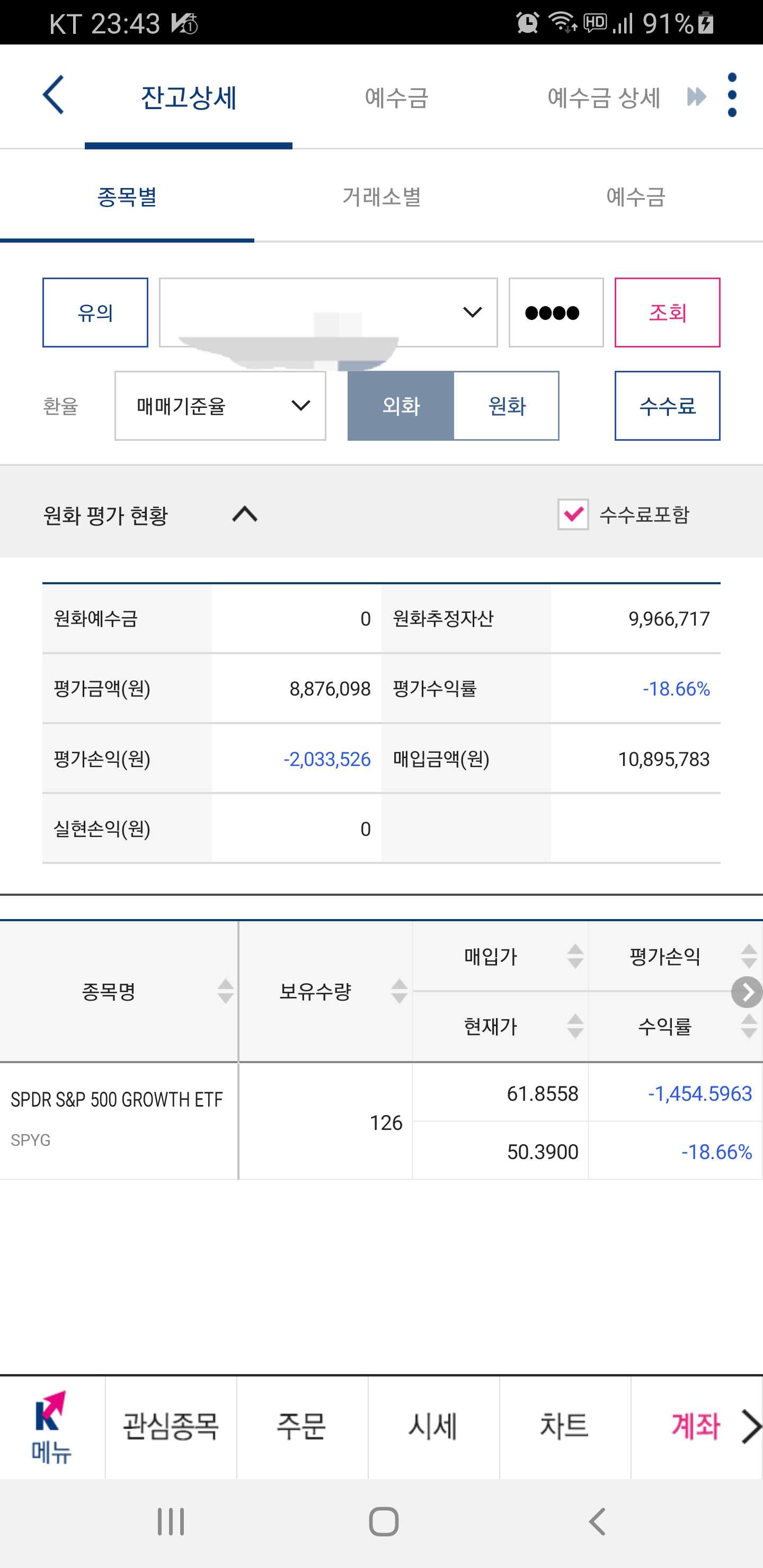The height and width of the screenshot is (1568, 763).
Task: Select the 종목별 sub-tab
Action: coord(127,197)
